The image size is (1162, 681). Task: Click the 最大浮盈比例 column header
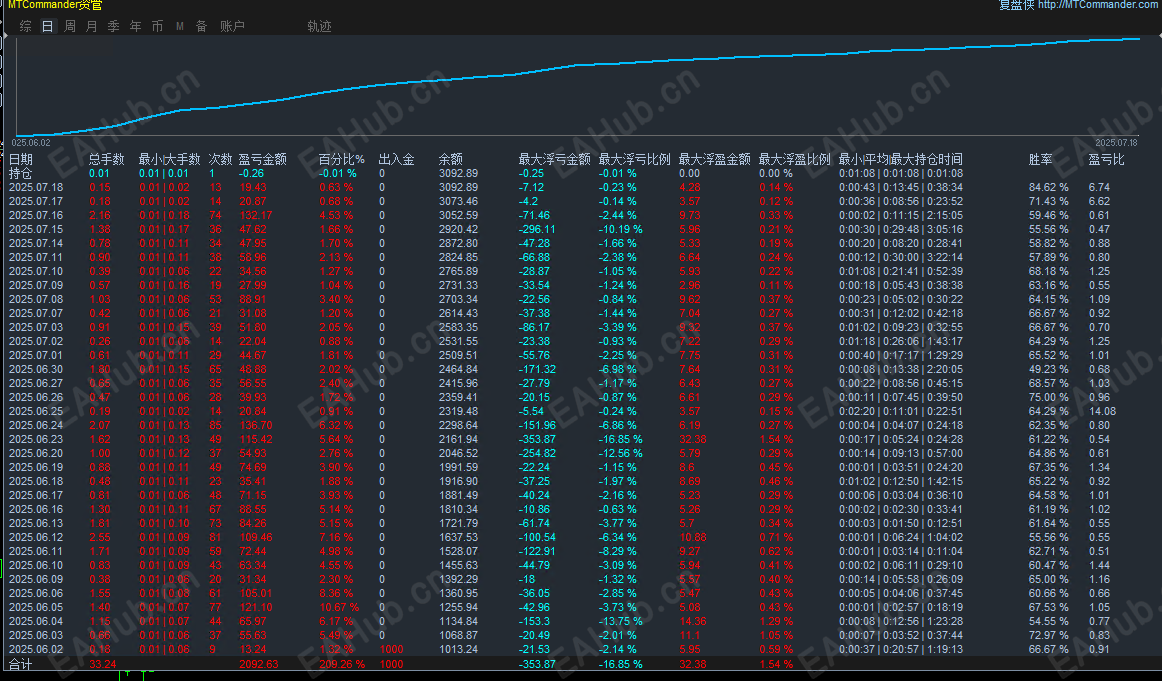pyautogui.click(x=794, y=159)
